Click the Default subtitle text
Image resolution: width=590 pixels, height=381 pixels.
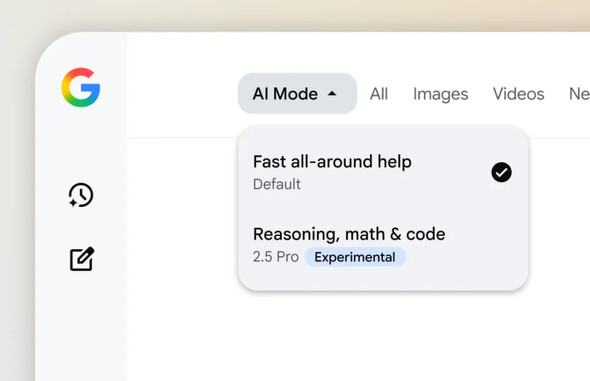[x=277, y=184]
